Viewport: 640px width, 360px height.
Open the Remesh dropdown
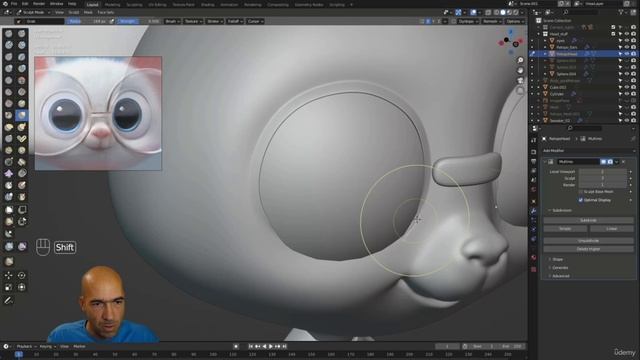click(492, 21)
